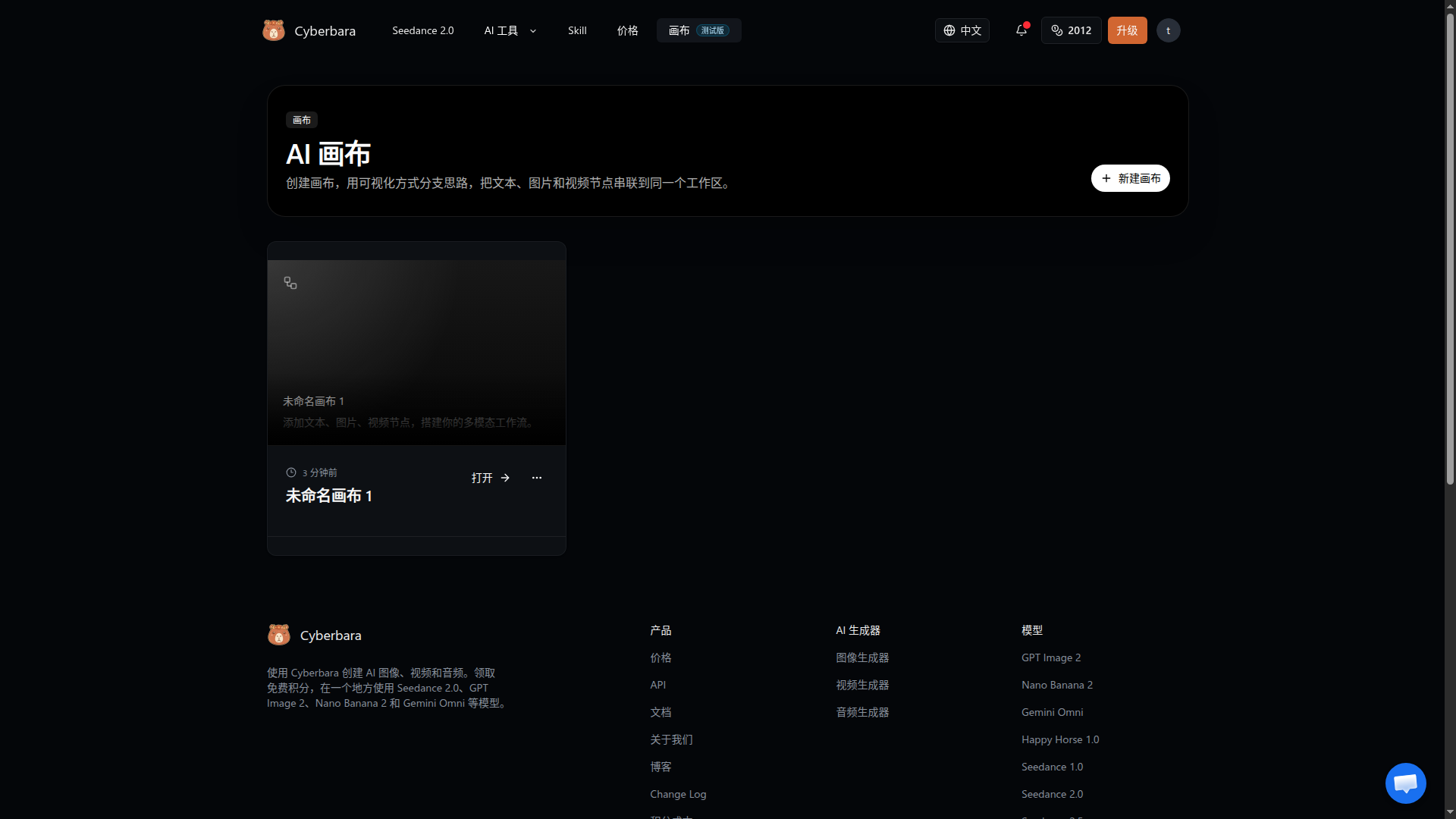Open footer Seedance 2.0 model link

1052,794
